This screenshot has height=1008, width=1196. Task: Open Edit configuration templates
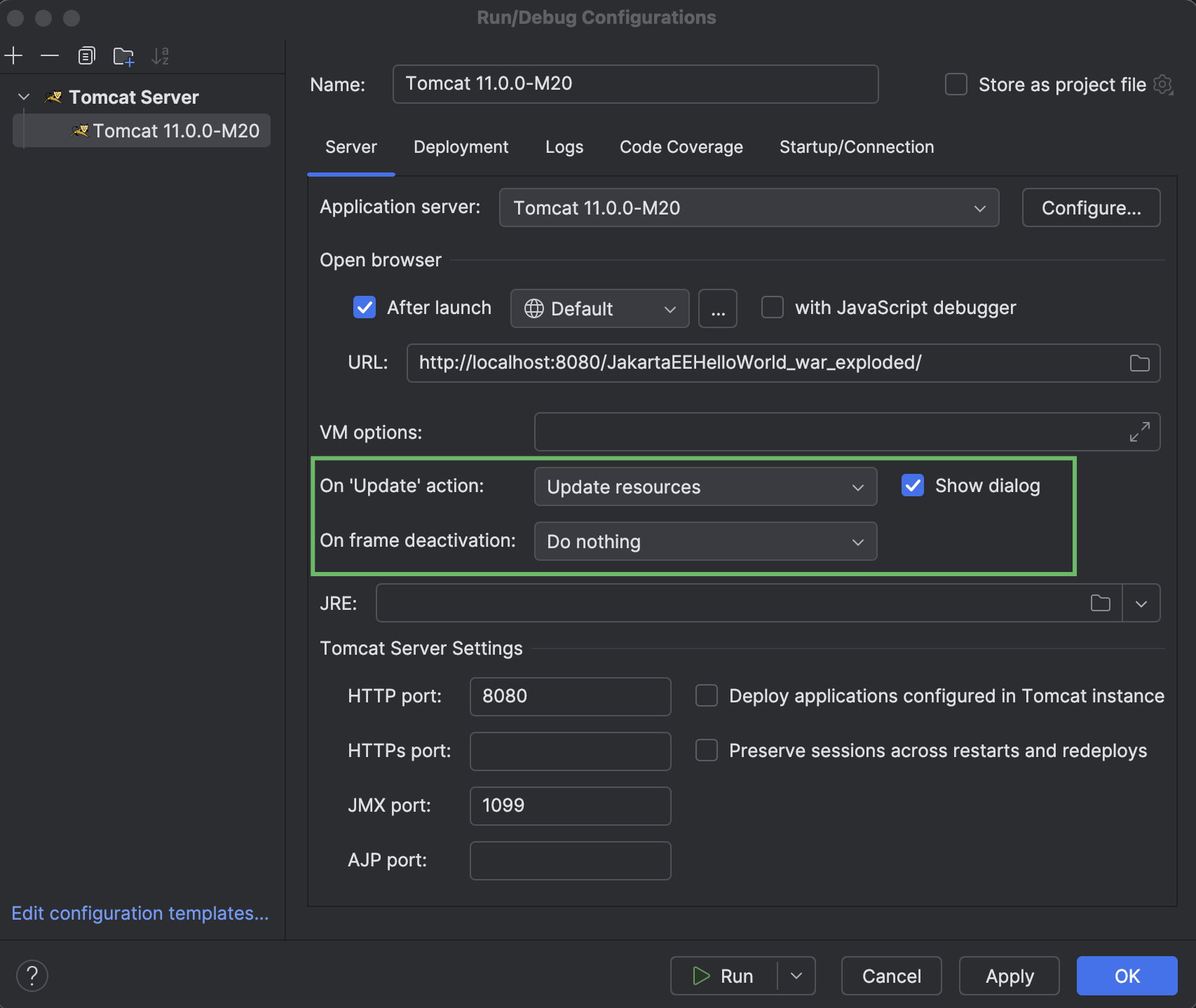[140, 913]
